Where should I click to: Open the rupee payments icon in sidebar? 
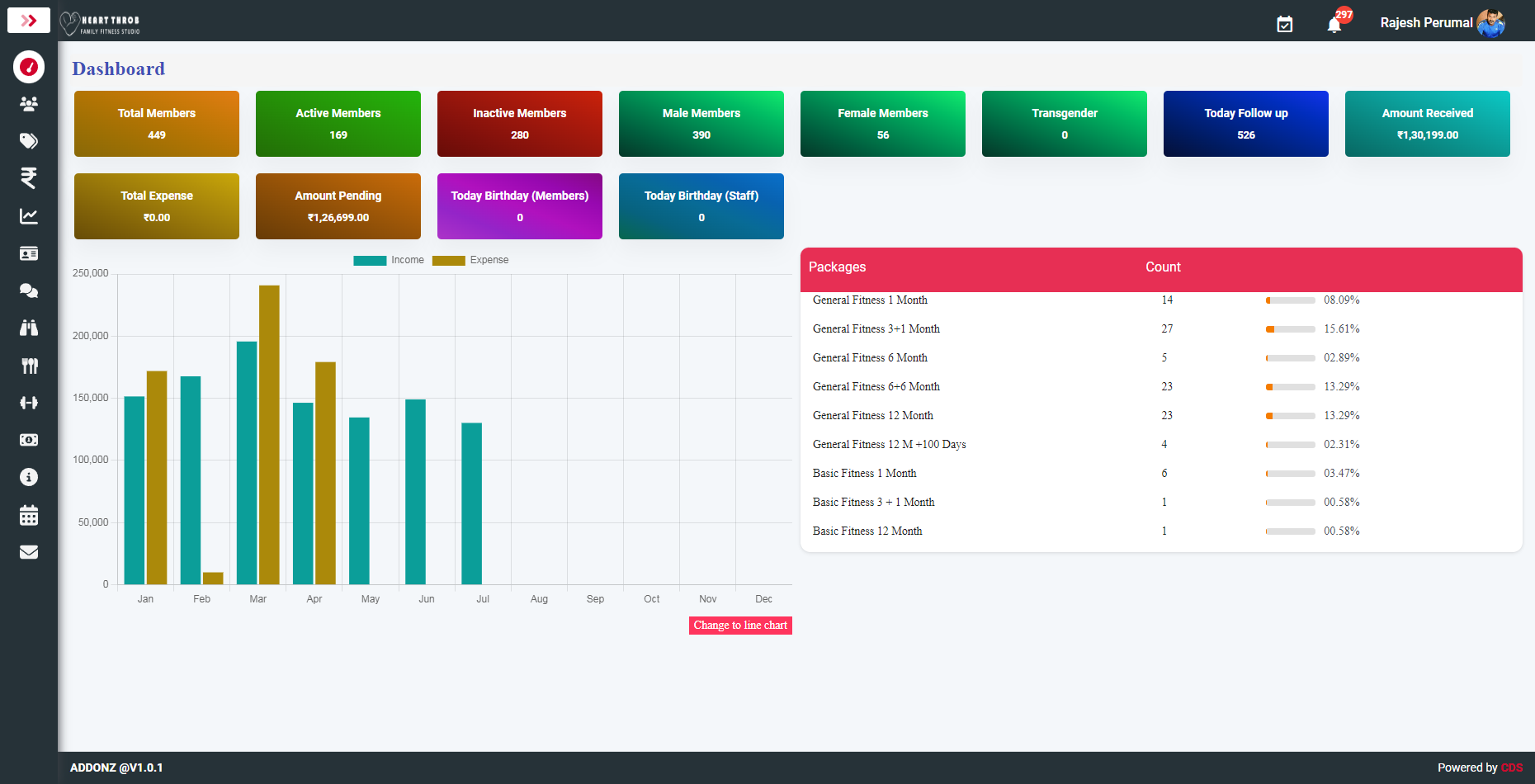pyautogui.click(x=29, y=178)
